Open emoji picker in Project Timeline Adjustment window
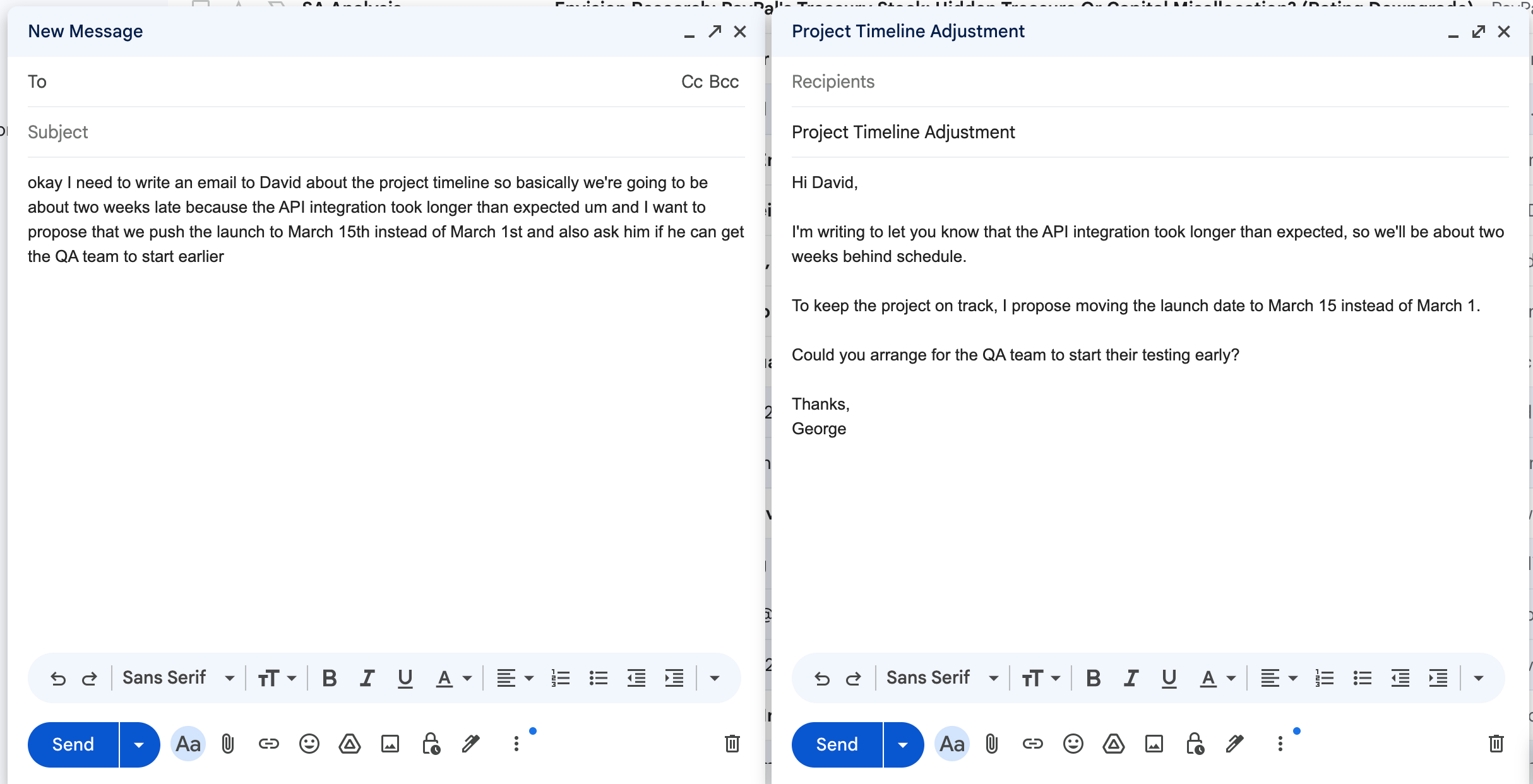 [x=1073, y=744]
